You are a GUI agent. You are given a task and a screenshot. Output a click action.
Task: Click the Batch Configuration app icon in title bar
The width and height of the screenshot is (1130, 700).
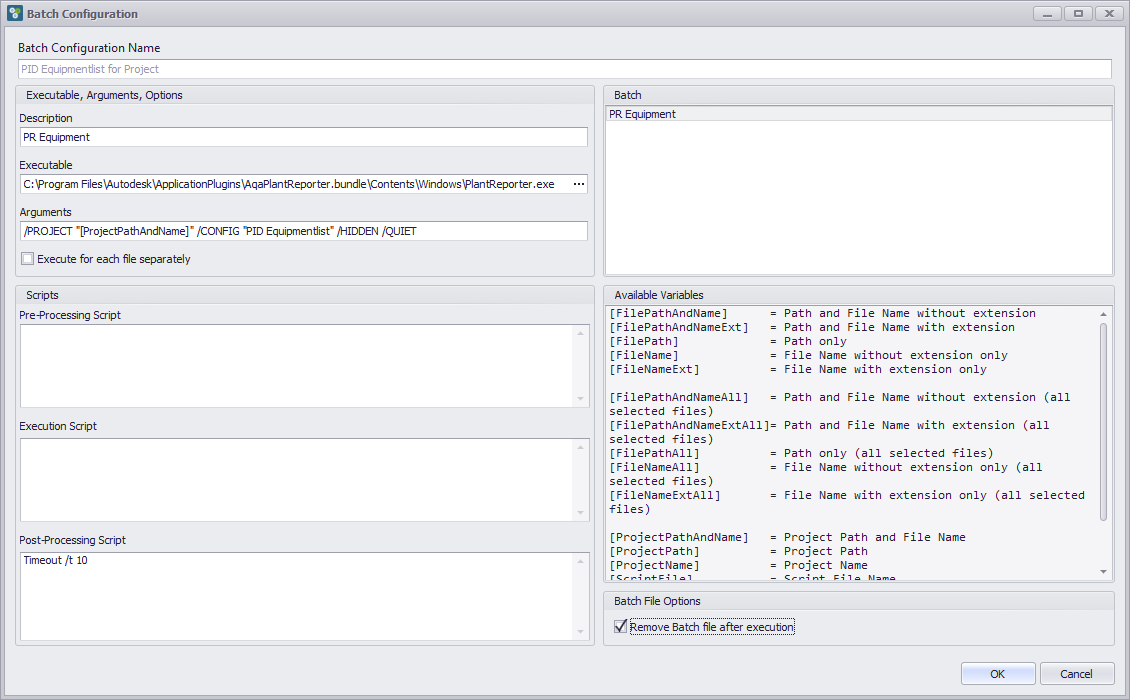coord(14,14)
